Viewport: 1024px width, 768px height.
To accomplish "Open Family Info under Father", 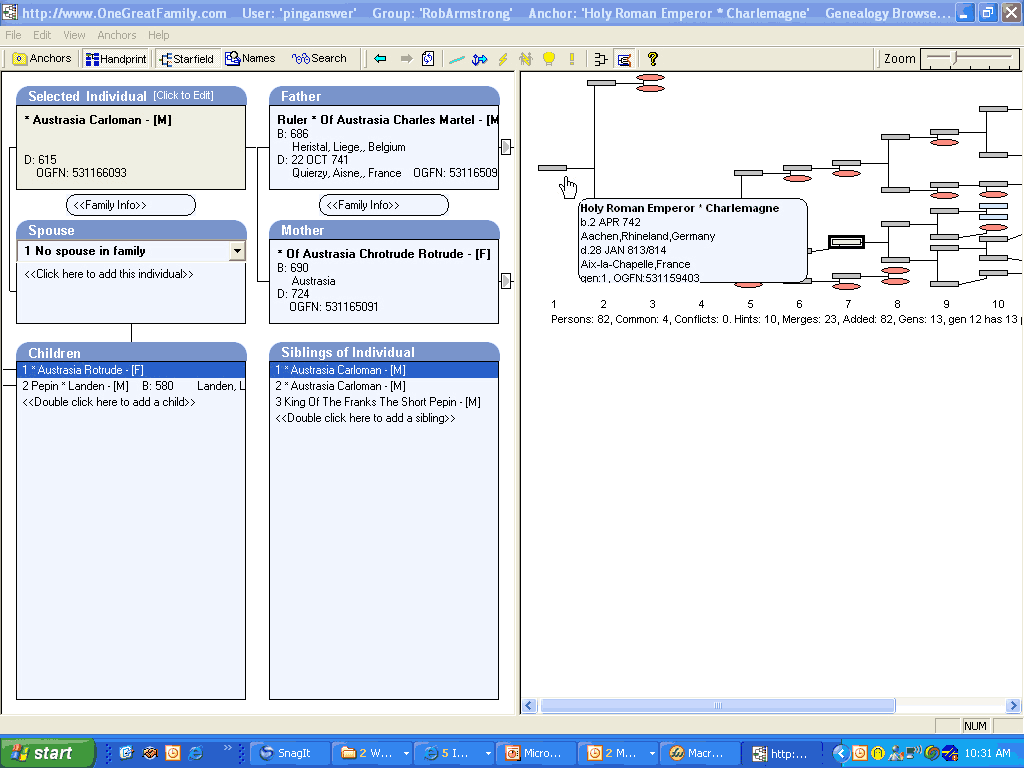I will point(383,205).
